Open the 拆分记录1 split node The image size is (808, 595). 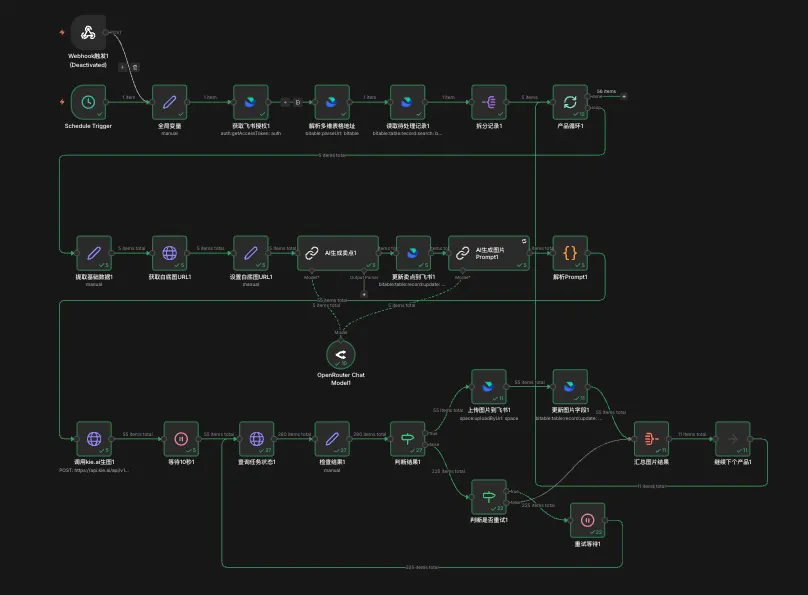[489, 102]
